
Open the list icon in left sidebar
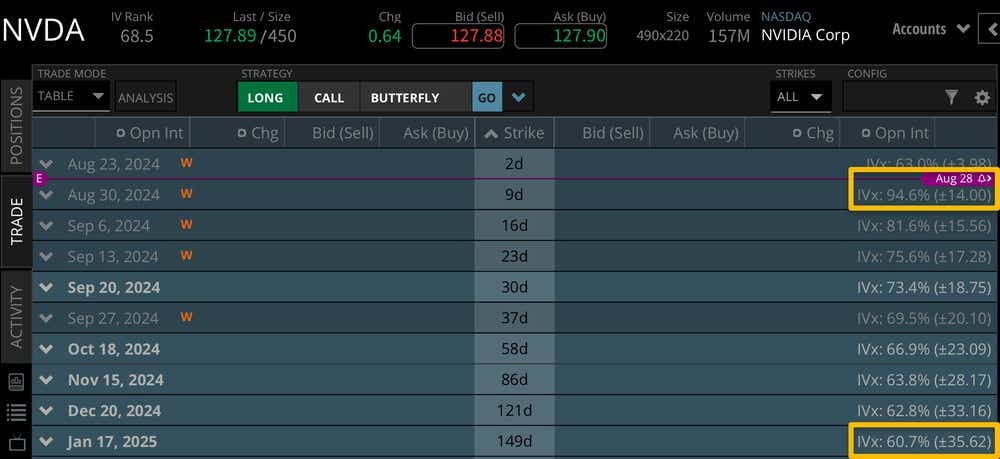click(16, 411)
